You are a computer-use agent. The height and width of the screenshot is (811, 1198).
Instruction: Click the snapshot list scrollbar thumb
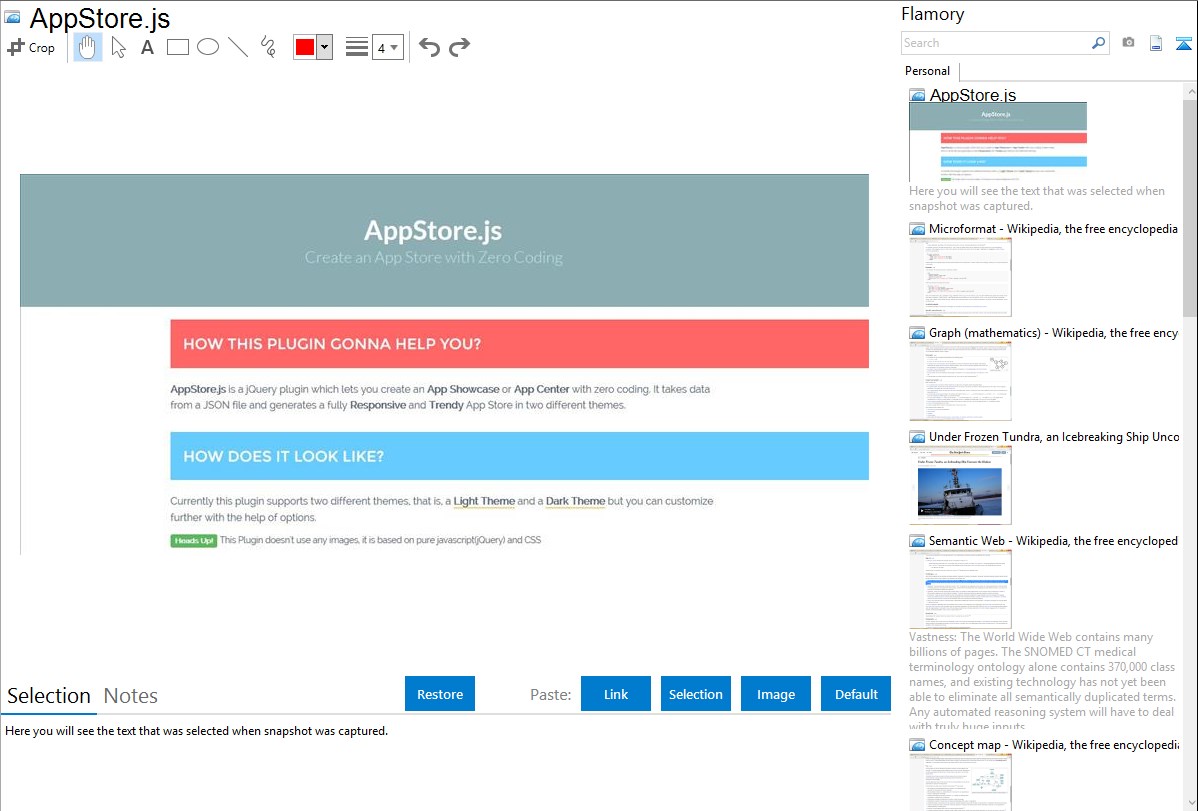[x=1190, y=208]
